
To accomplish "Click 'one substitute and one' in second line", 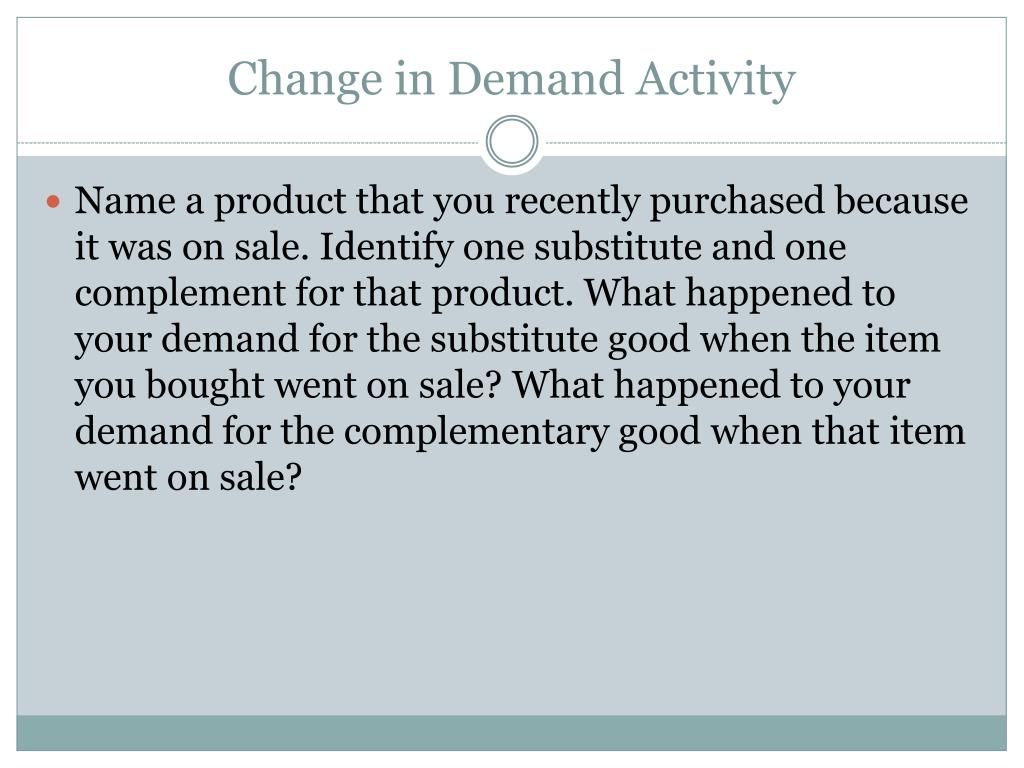I will (654, 248).
